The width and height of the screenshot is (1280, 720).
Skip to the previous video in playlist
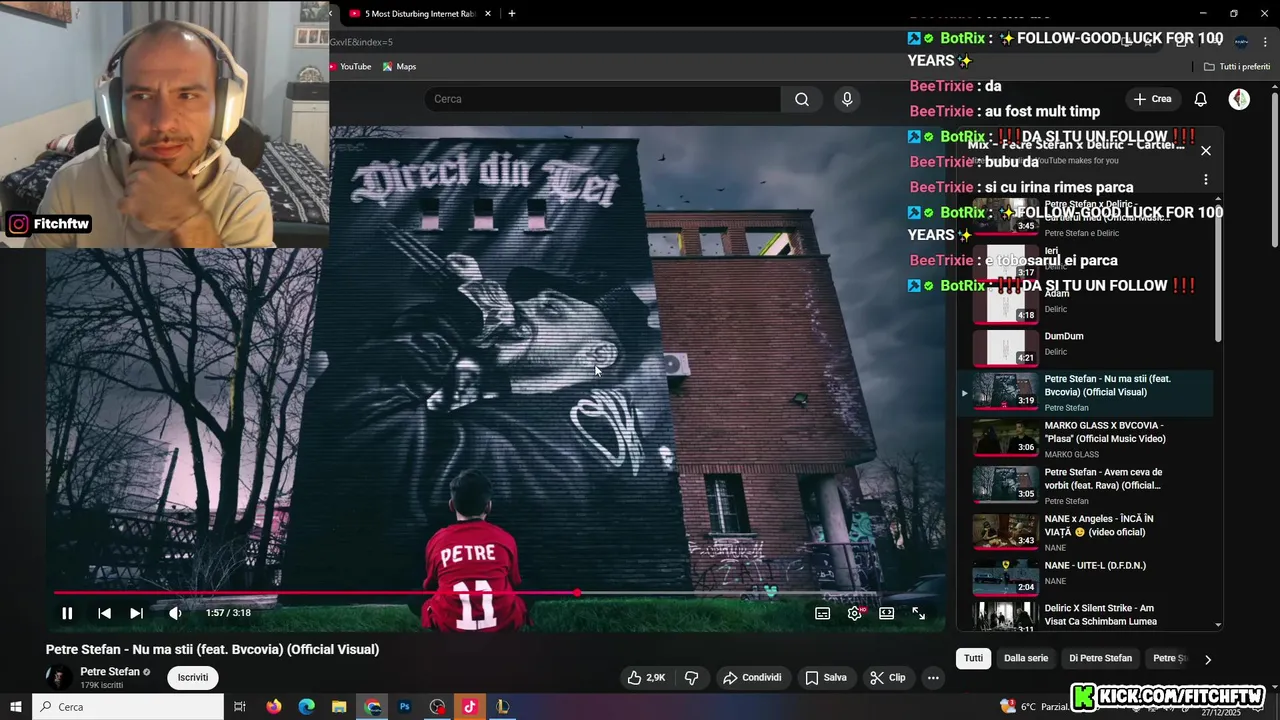pyautogui.click(x=104, y=613)
